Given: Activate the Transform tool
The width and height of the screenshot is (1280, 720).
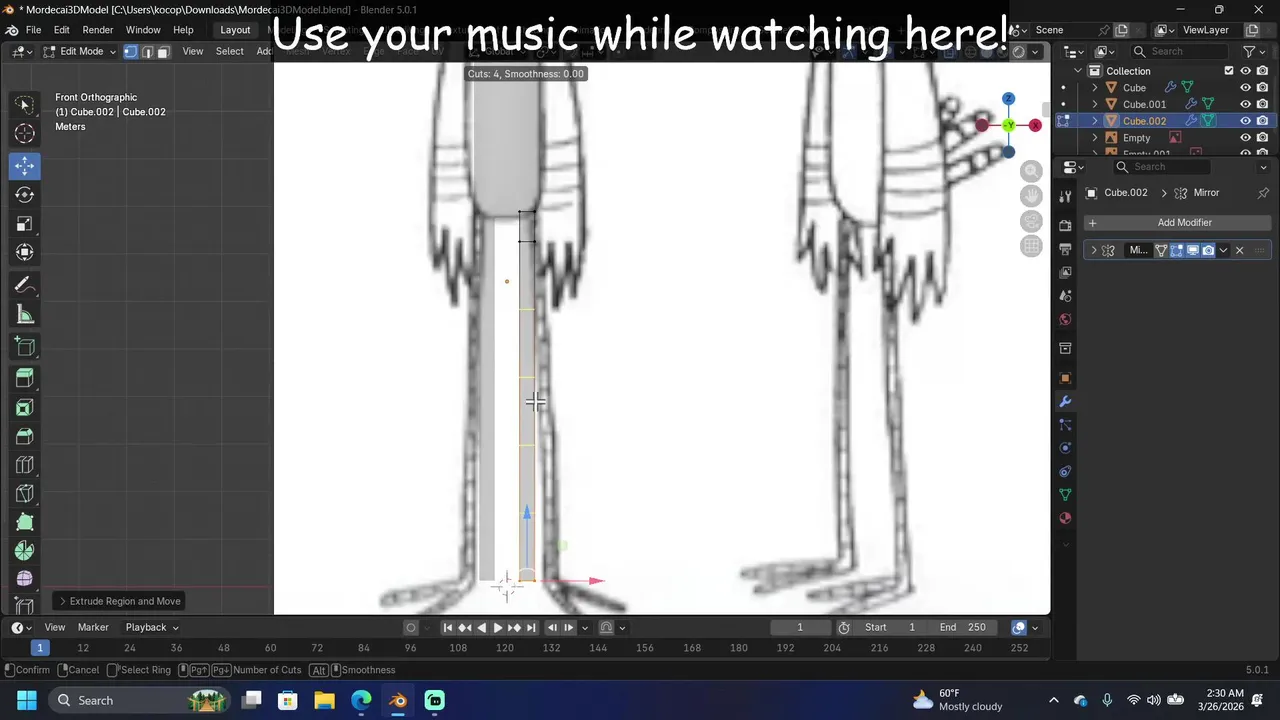Looking at the screenshot, I should pyautogui.click(x=25, y=252).
